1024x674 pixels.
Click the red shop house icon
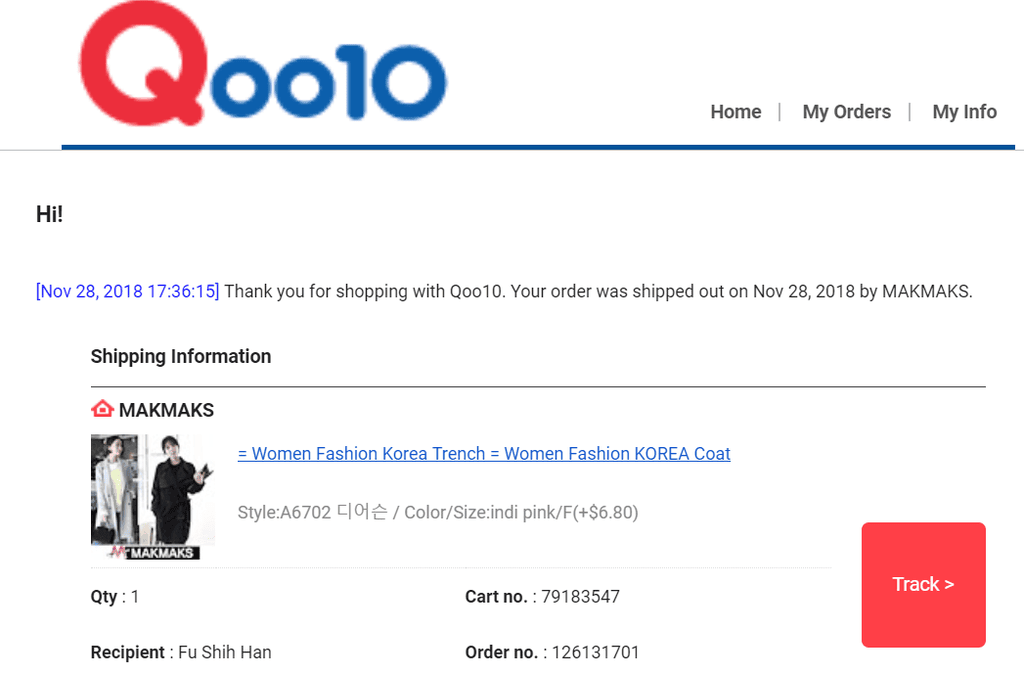point(102,410)
